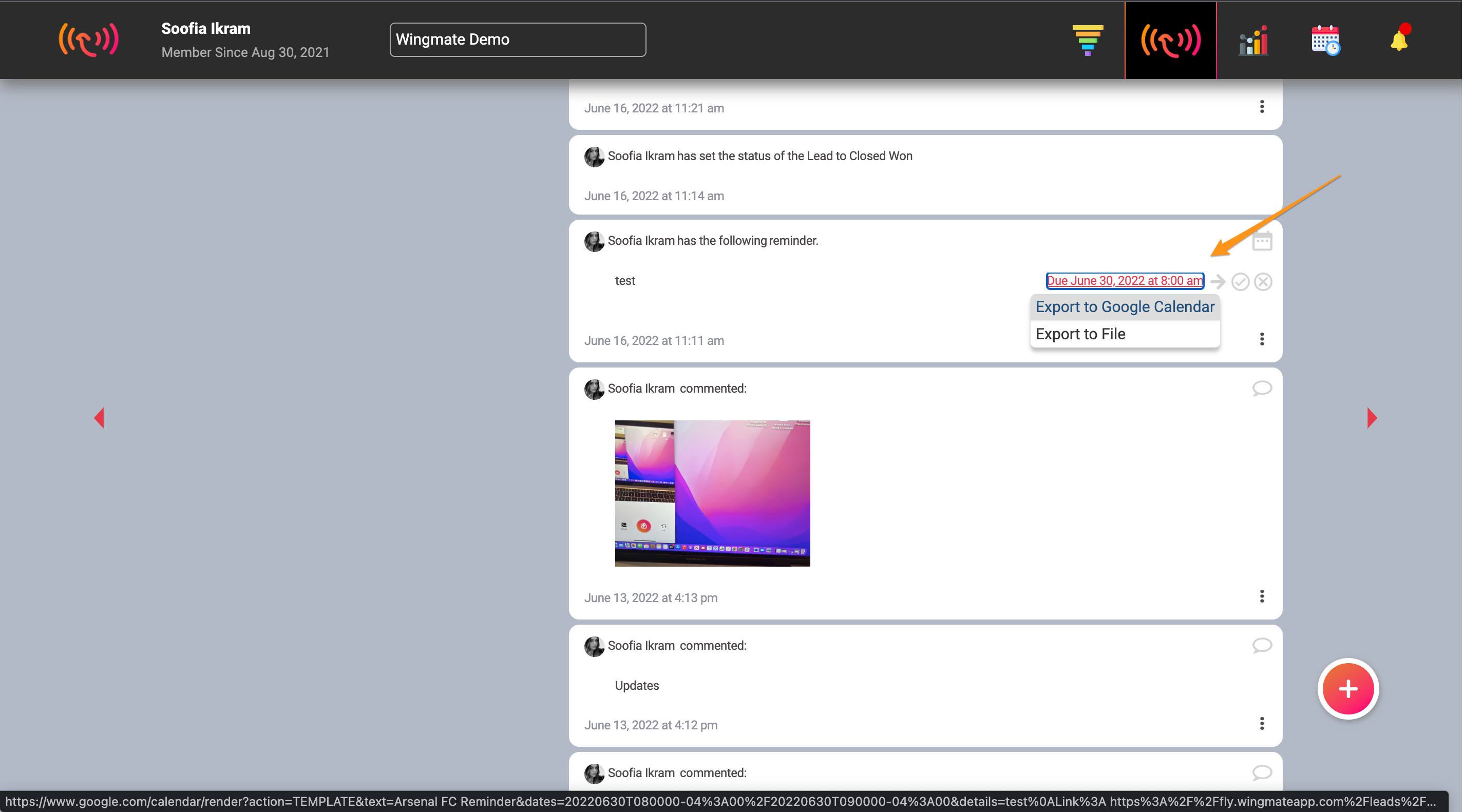Open three-dot menu for June 13 4:12 pm comment
Image resolution: width=1483 pixels, height=812 pixels.
pos(1262,723)
